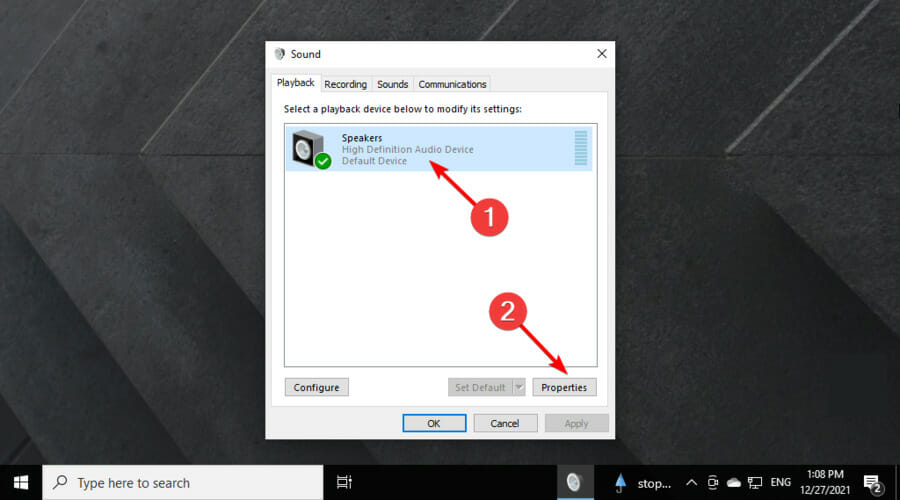900x500 pixels.
Task: Open the Windows Start menu
Action: [x=21, y=483]
